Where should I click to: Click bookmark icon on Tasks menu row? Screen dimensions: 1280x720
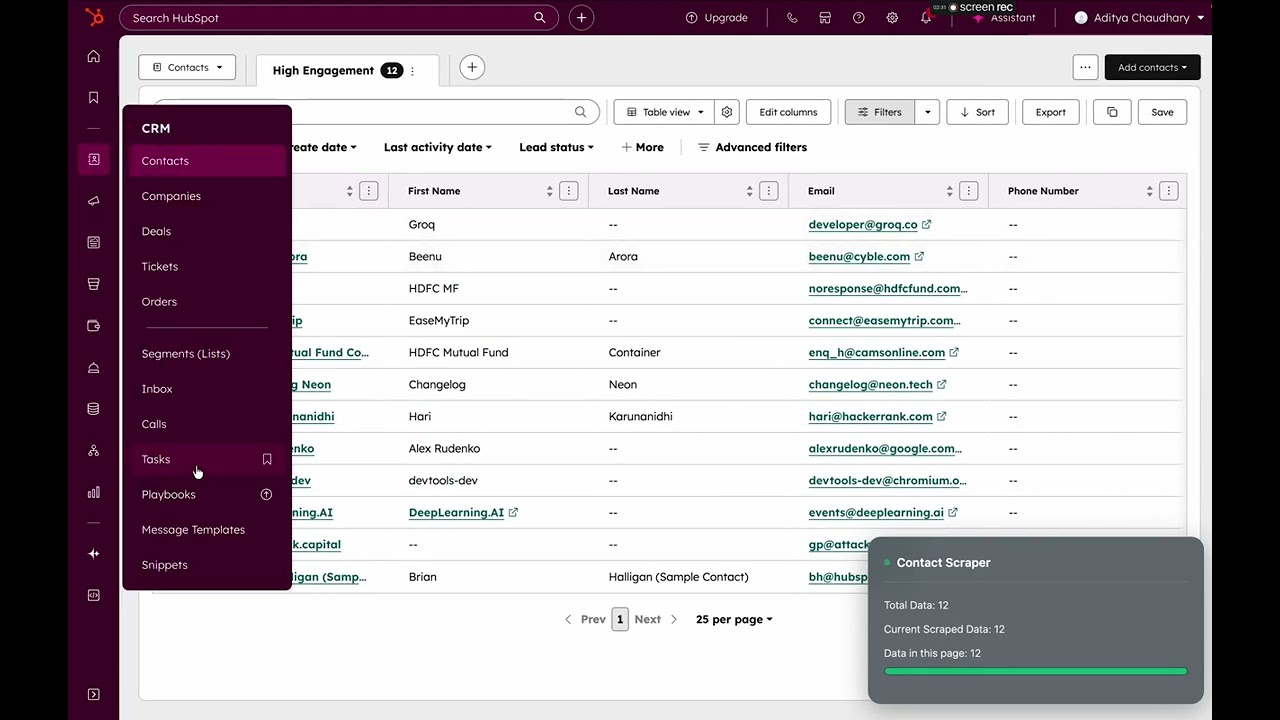pos(267,459)
